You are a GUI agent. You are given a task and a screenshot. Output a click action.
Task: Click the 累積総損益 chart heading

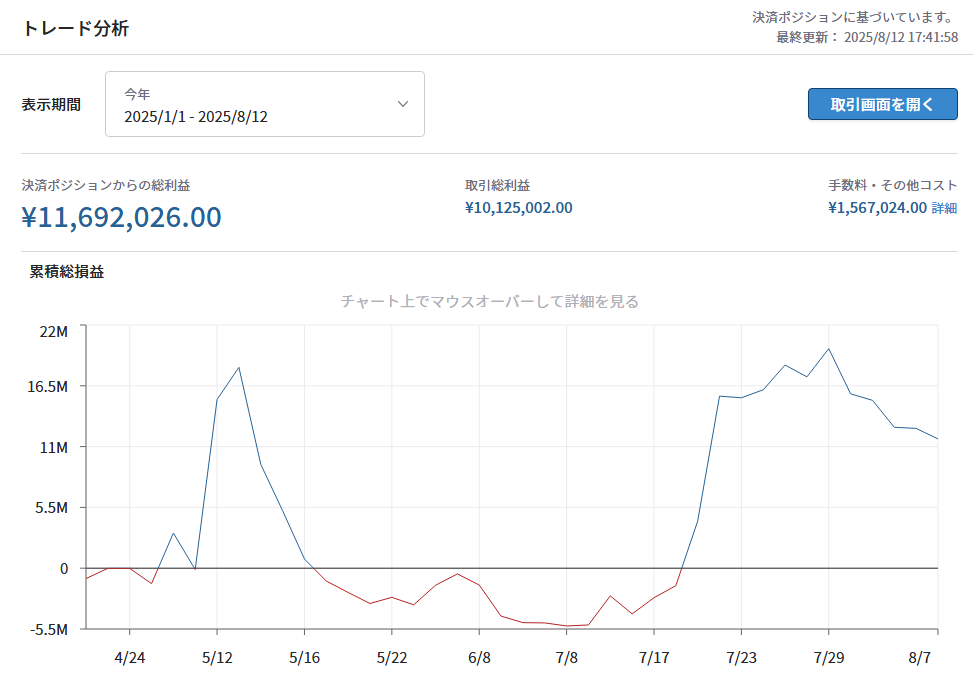click(x=67, y=272)
